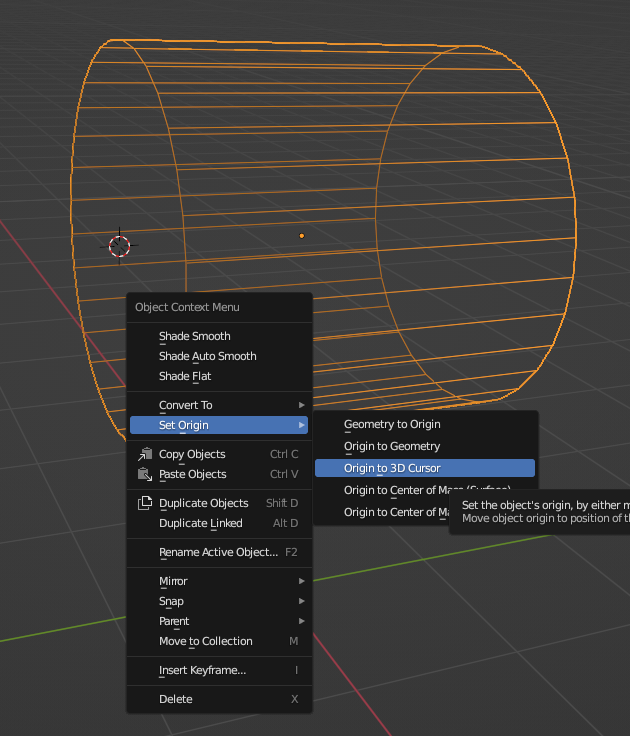This screenshot has width=630, height=736.
Task: Choose Move to Collection
Action: [219, 641]
